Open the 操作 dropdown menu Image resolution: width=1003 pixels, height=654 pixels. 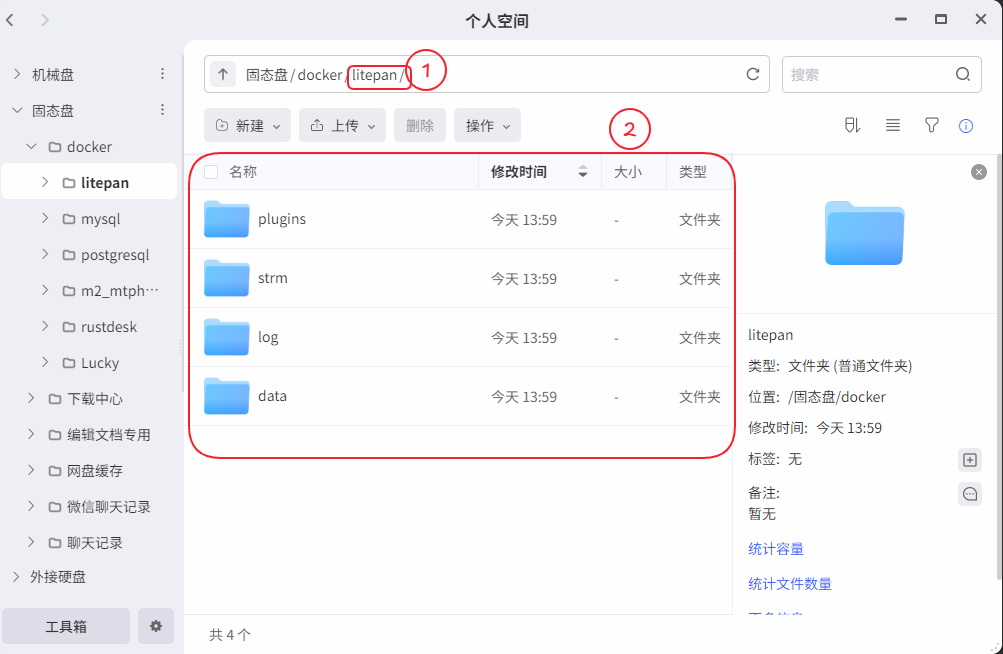[487, 125]
